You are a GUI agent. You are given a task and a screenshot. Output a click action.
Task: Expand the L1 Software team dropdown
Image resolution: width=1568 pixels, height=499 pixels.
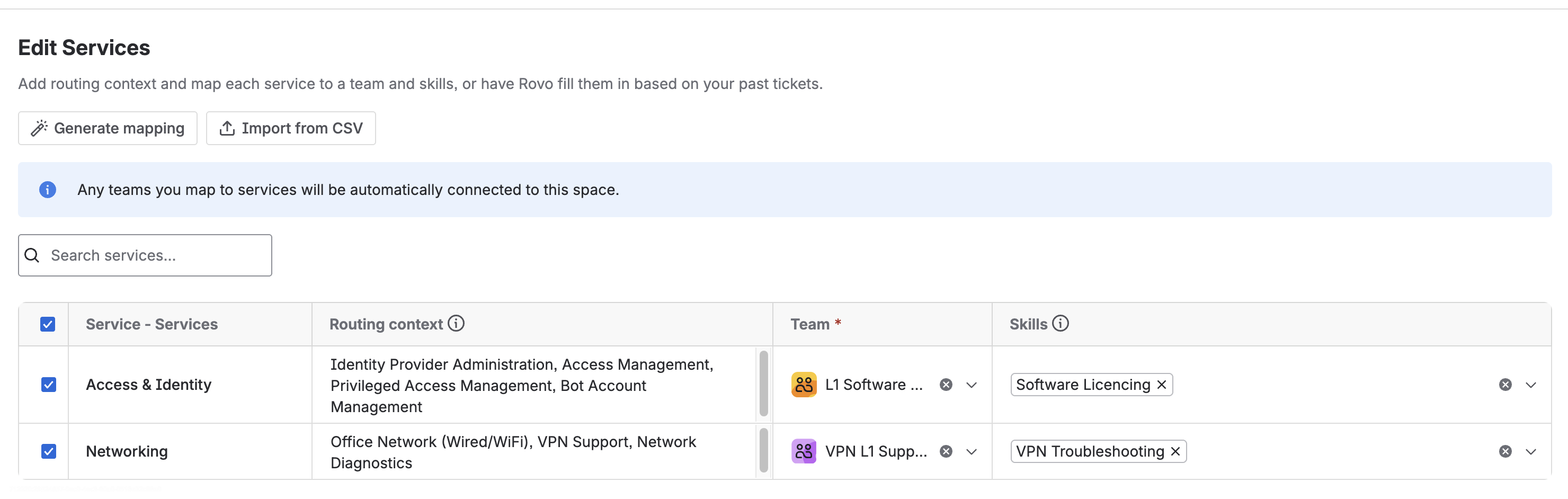pos(972,385)
